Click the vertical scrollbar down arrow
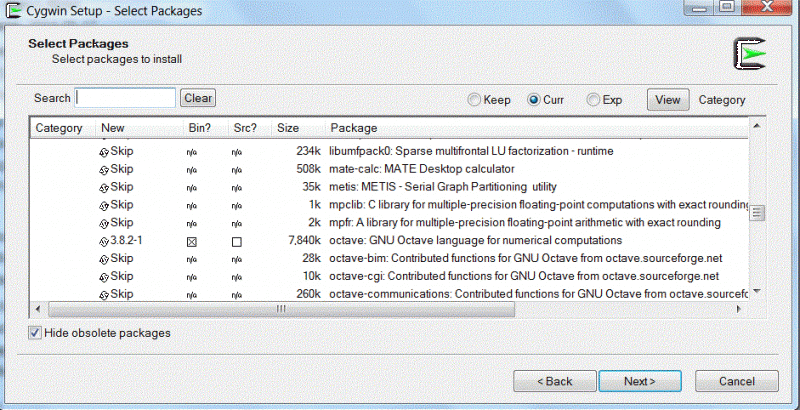800x410 pixels. point(757,292)
